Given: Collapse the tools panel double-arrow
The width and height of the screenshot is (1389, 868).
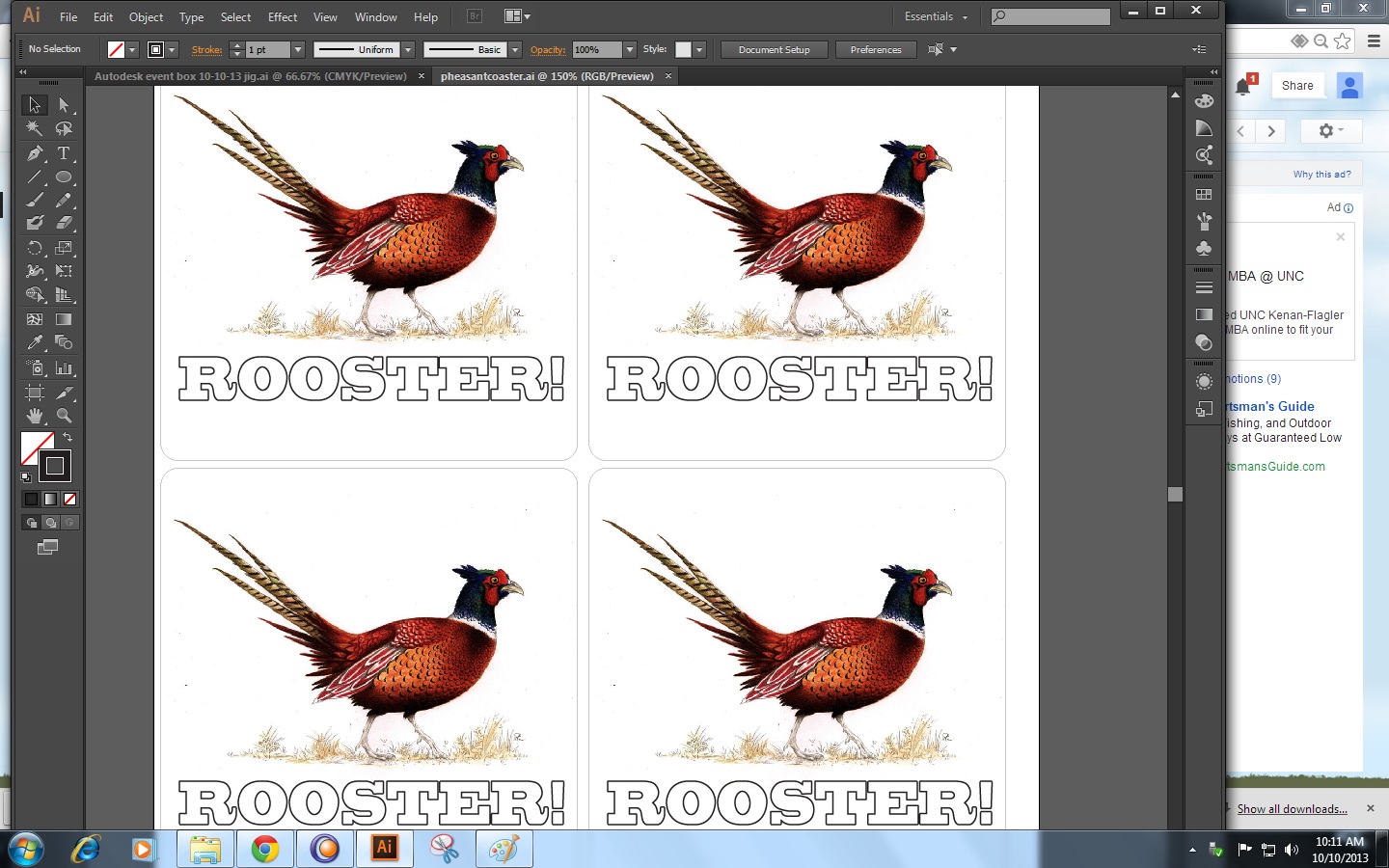Looking at the screenshot, I should 23,72.
